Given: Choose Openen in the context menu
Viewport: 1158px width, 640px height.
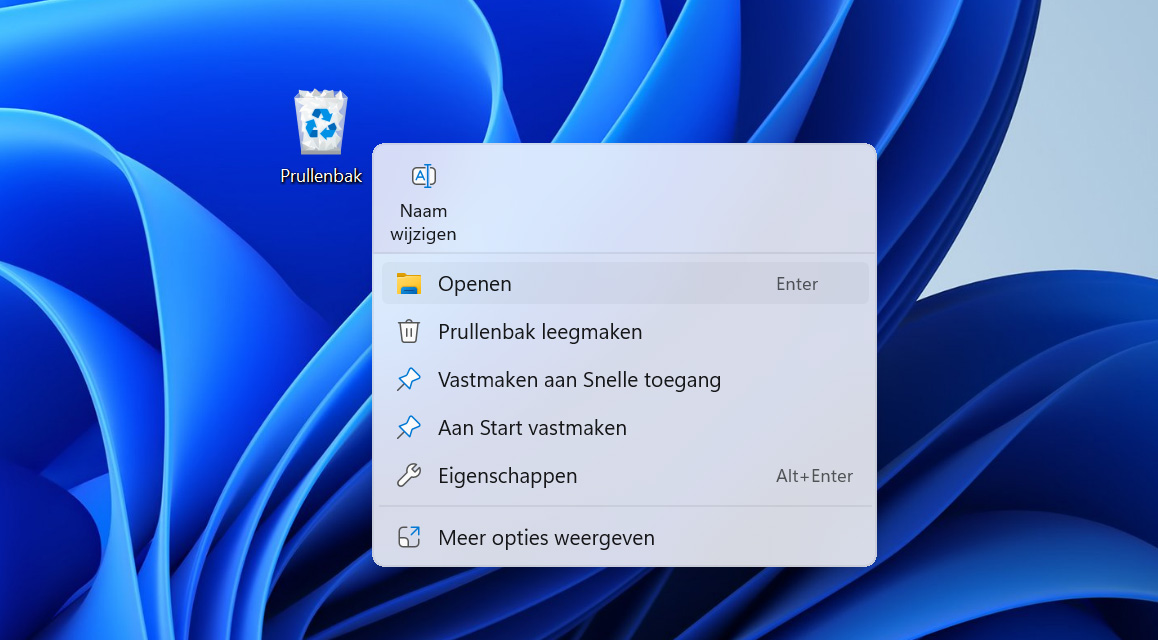Looking at the screenshot, I should click(625, 283).
